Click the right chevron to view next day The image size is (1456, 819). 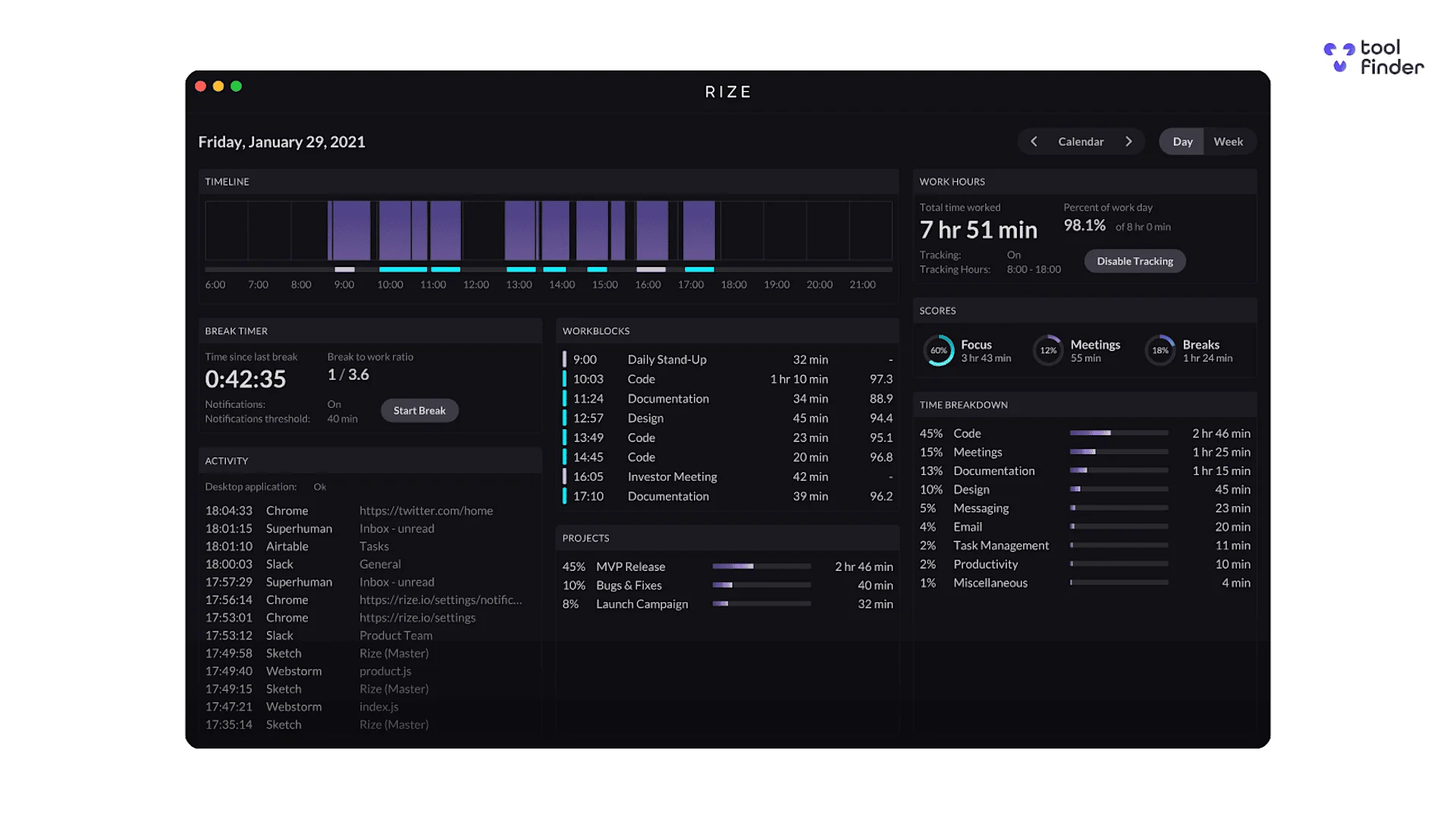[x=1129, y=141]
